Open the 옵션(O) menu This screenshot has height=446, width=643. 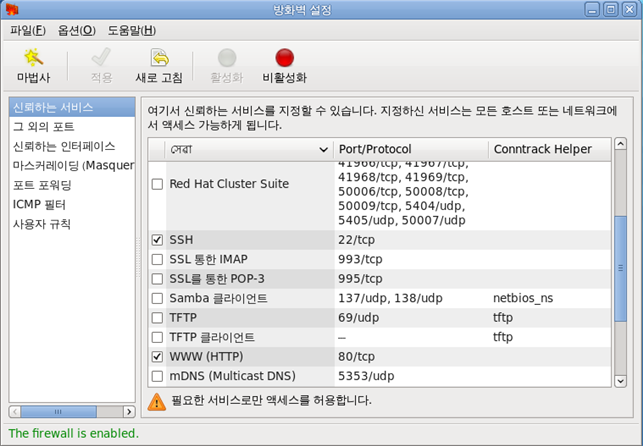click(x=77, y=30)
